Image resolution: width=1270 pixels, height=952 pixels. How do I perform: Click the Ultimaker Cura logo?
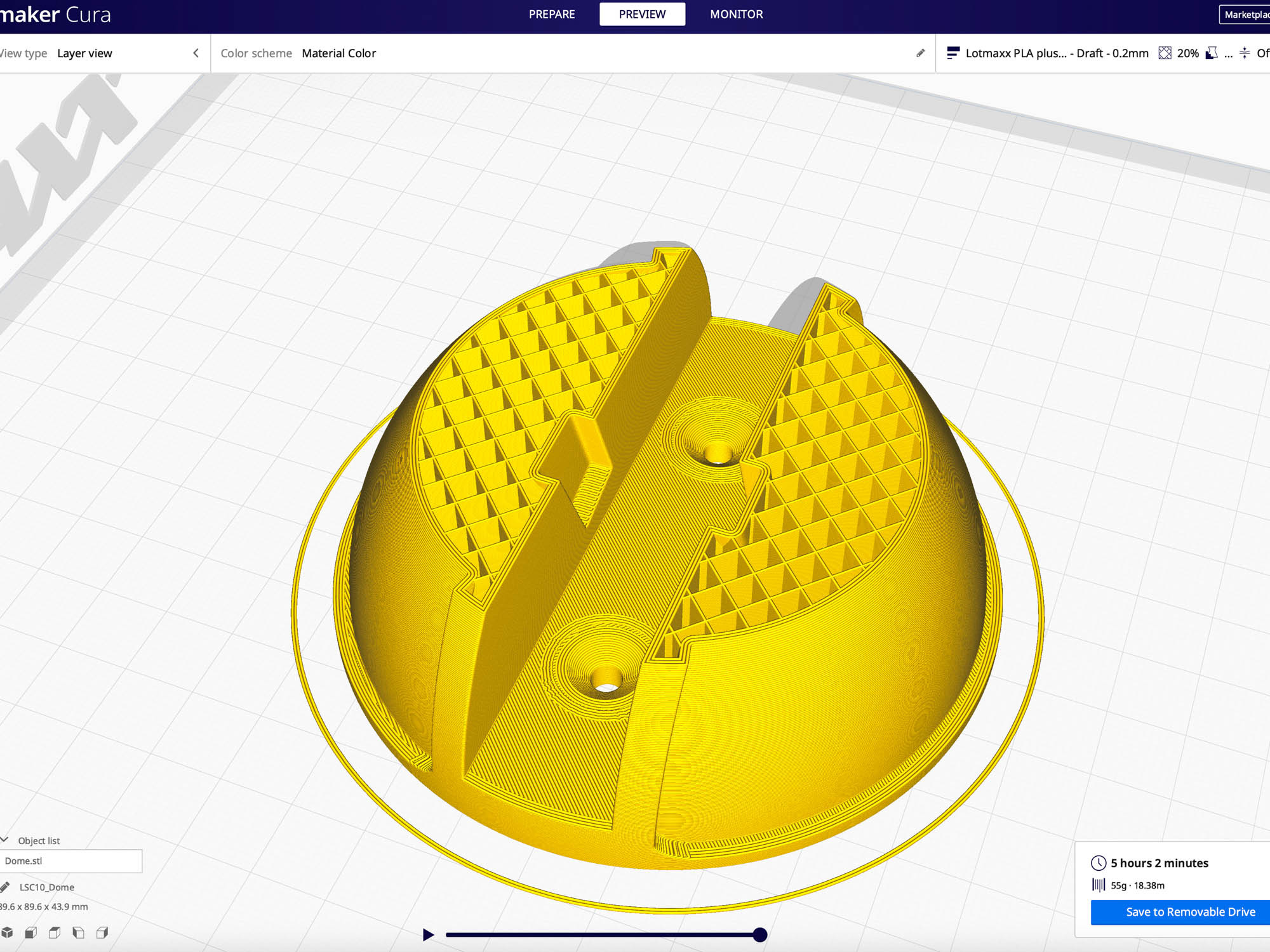55,14
